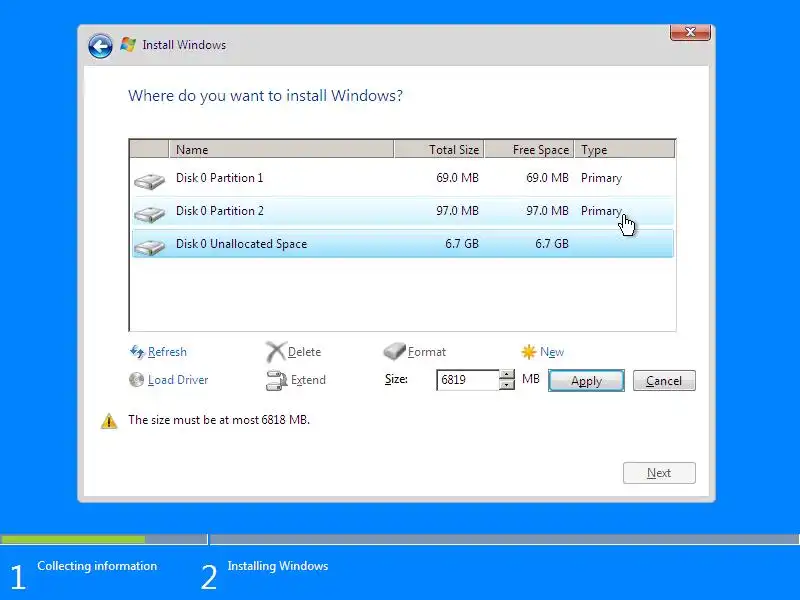Close the Install Windows dialog

pos(690,32)
